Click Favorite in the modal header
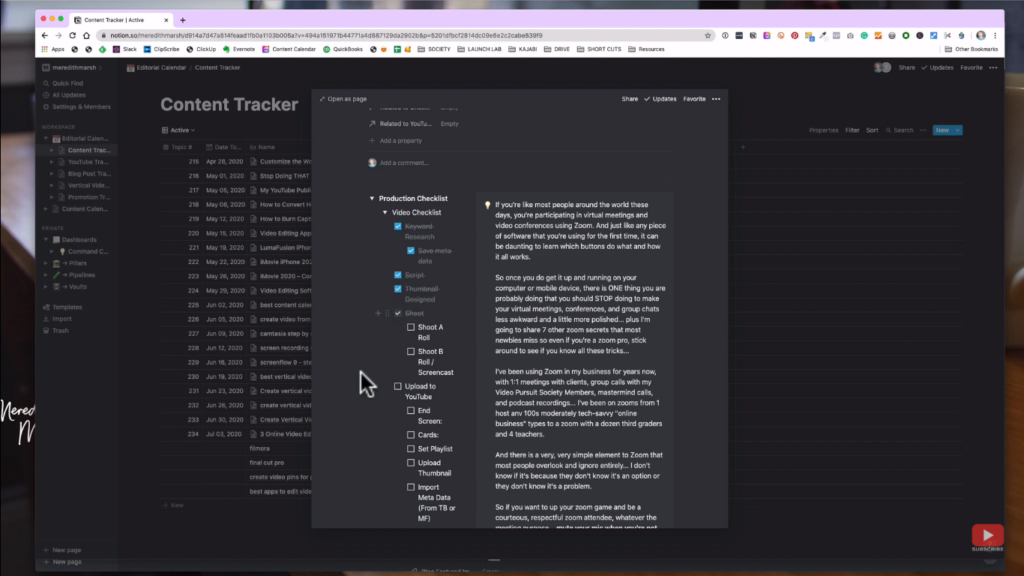This screenshot has width=1024, height=576. tap(694, 99)
